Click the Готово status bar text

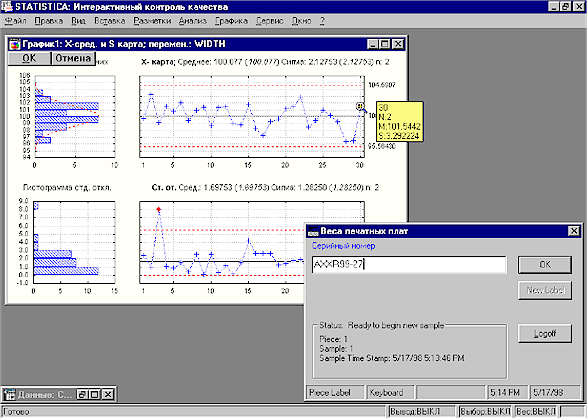click(x=16, y=412)
